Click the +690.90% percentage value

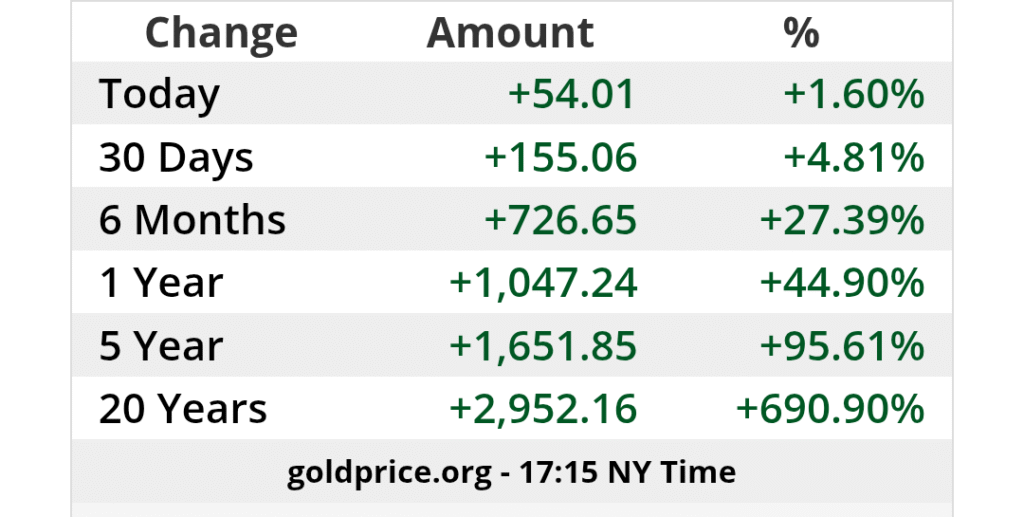point(831,409)
